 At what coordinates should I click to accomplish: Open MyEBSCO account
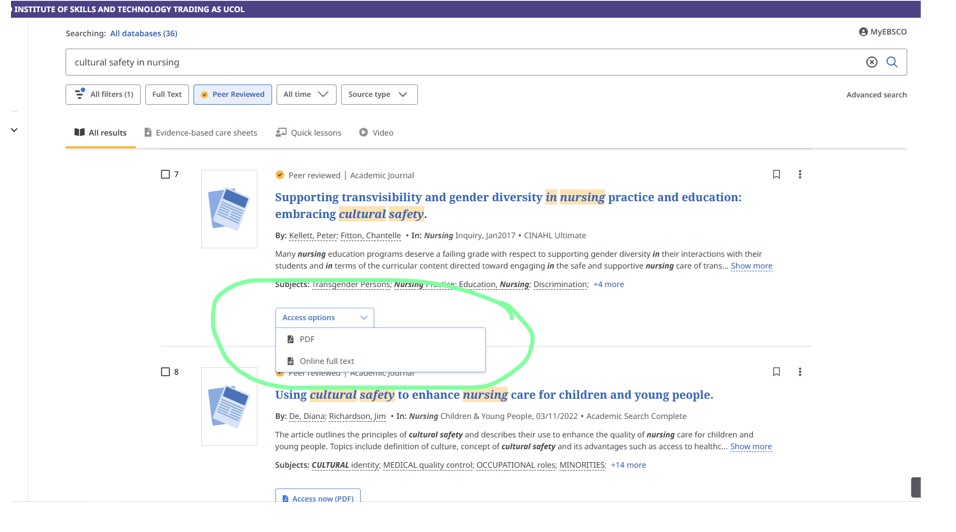coord(882,32)
